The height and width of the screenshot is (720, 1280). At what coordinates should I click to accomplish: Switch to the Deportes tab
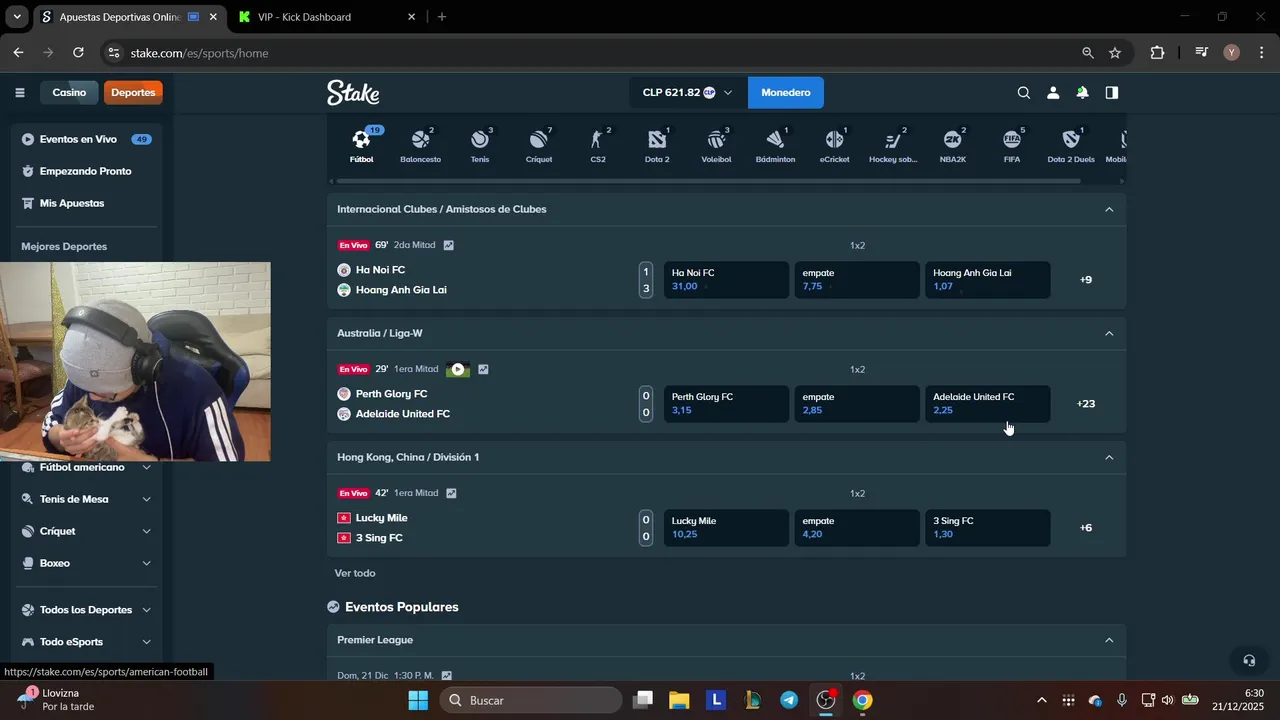pyautogui.click(x=133, y=93)
